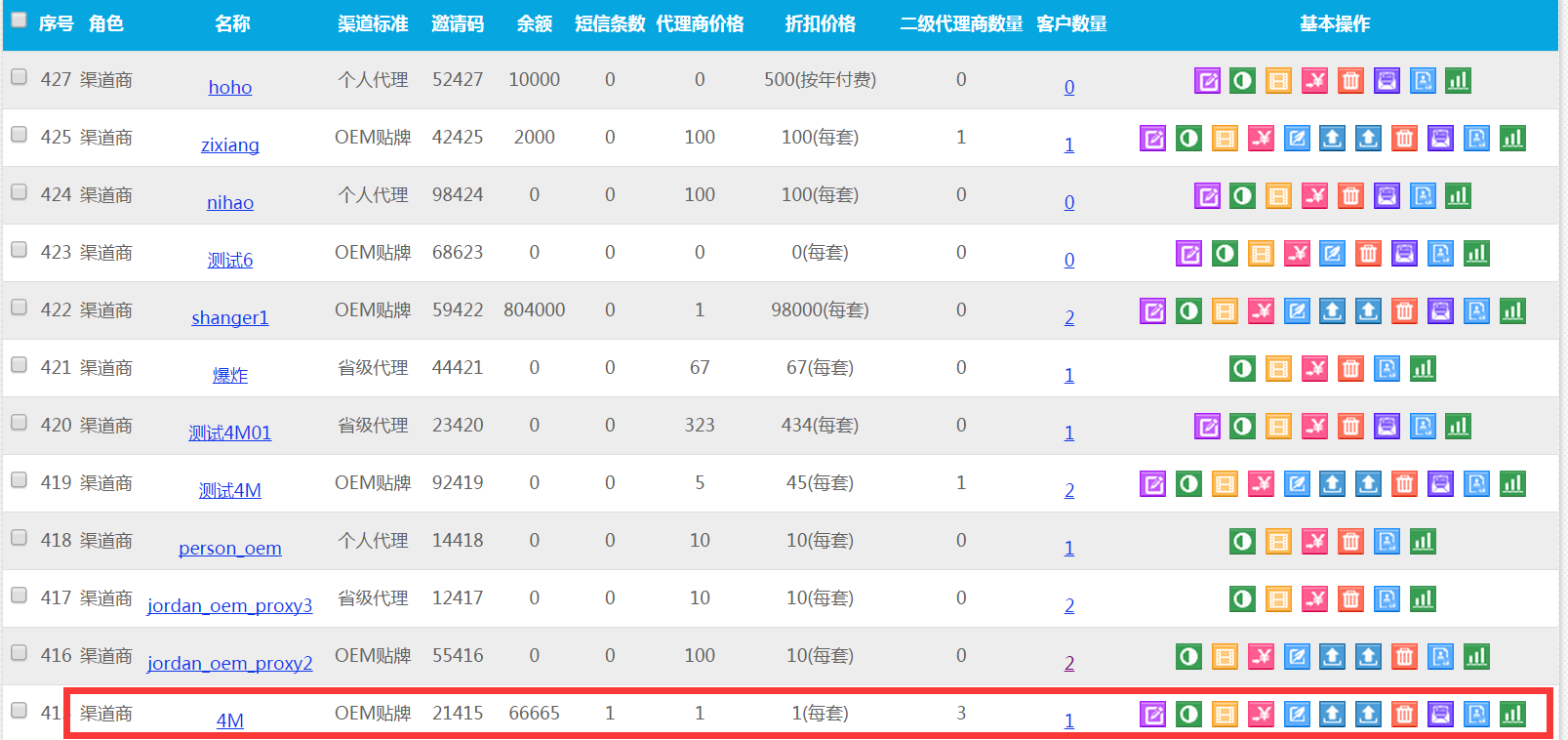
Task: Click the orange film-strip icon in 爆炸 row
Action: (1278, 369)
